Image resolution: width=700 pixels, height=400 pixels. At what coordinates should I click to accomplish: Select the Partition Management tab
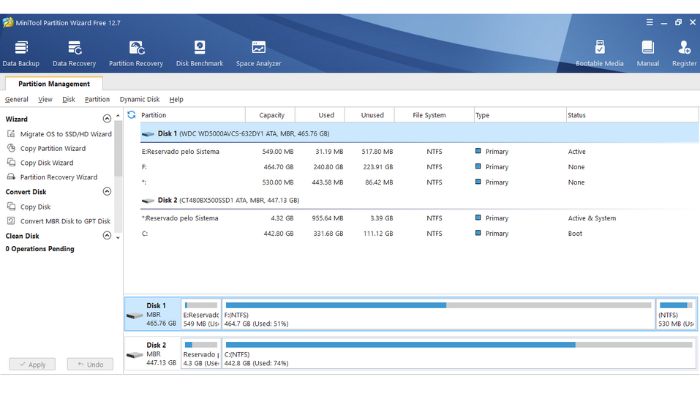tap(54, 83)
